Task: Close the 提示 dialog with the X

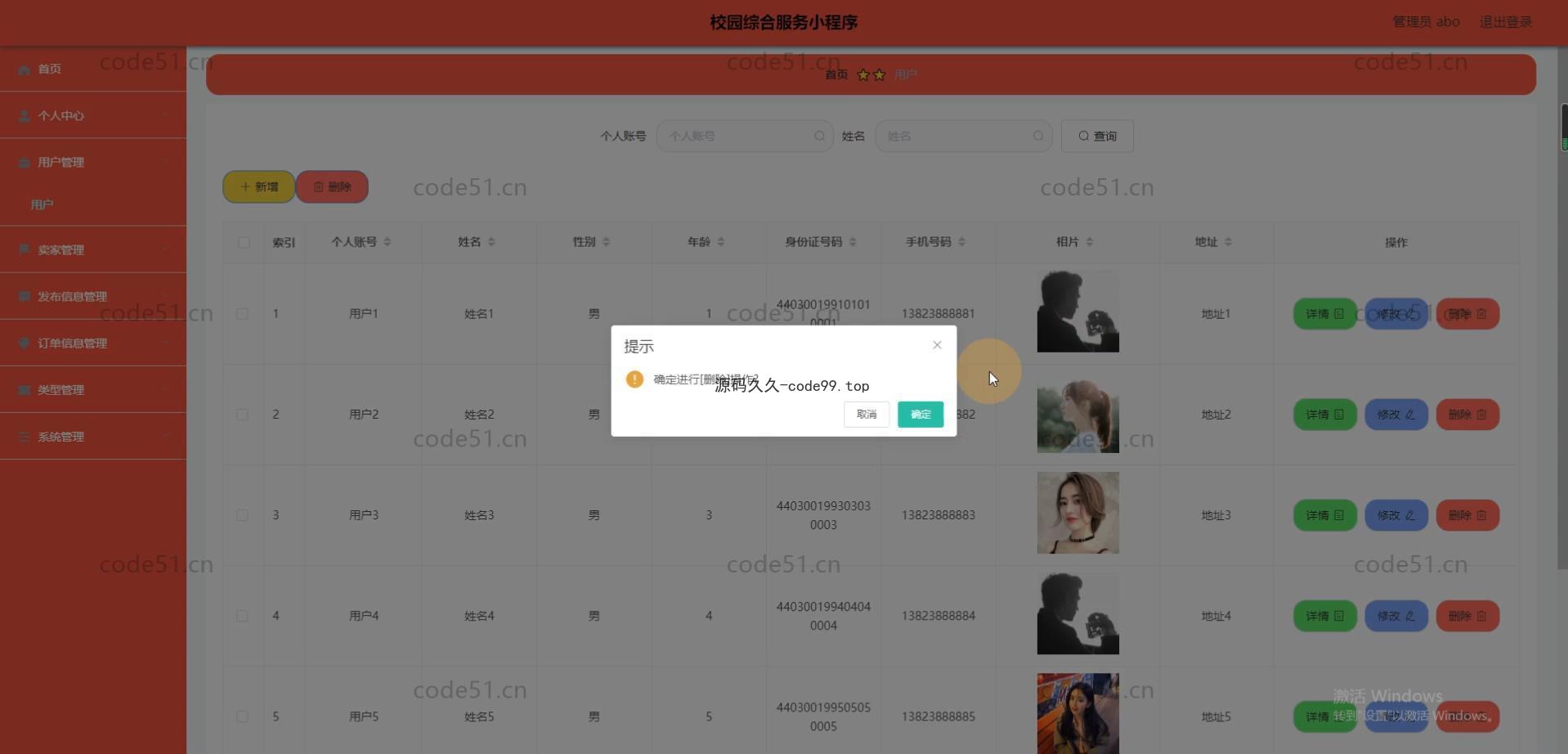Action: click(x=937, y=345)
